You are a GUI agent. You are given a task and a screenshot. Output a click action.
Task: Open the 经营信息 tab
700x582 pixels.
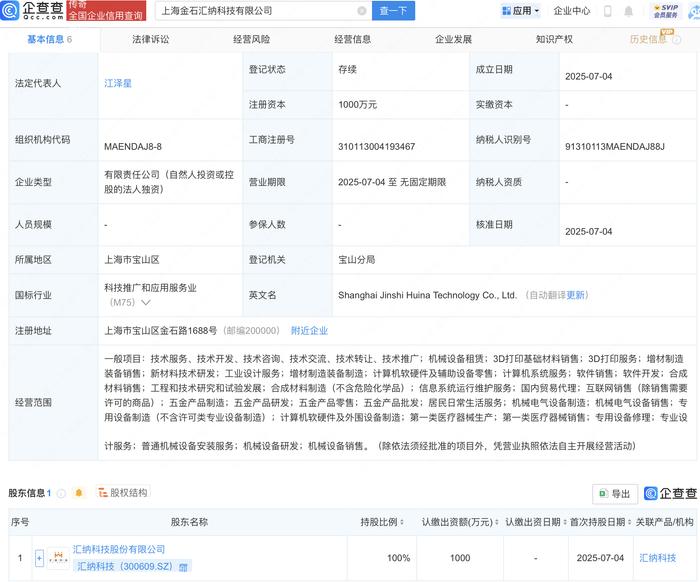point(352,39)
